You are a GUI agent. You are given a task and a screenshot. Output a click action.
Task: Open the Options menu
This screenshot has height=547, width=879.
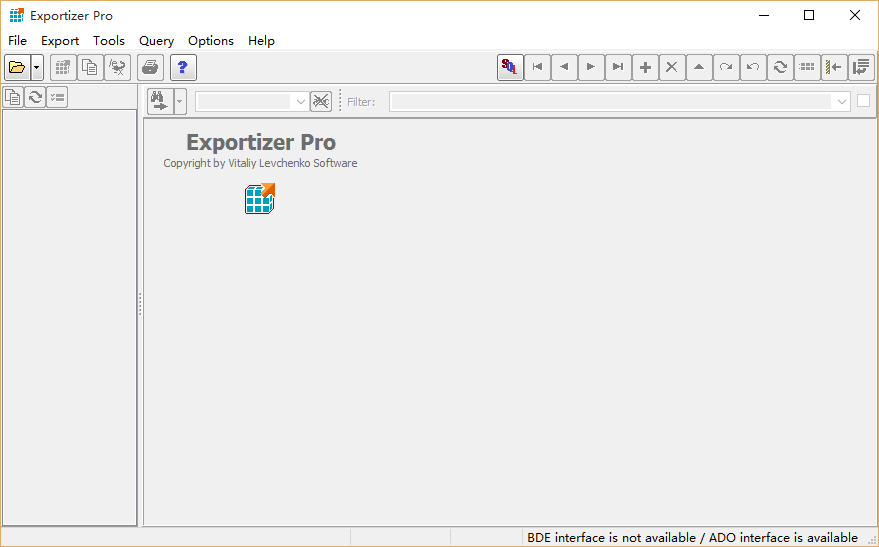pyautogui.click(x=211, y=41)
